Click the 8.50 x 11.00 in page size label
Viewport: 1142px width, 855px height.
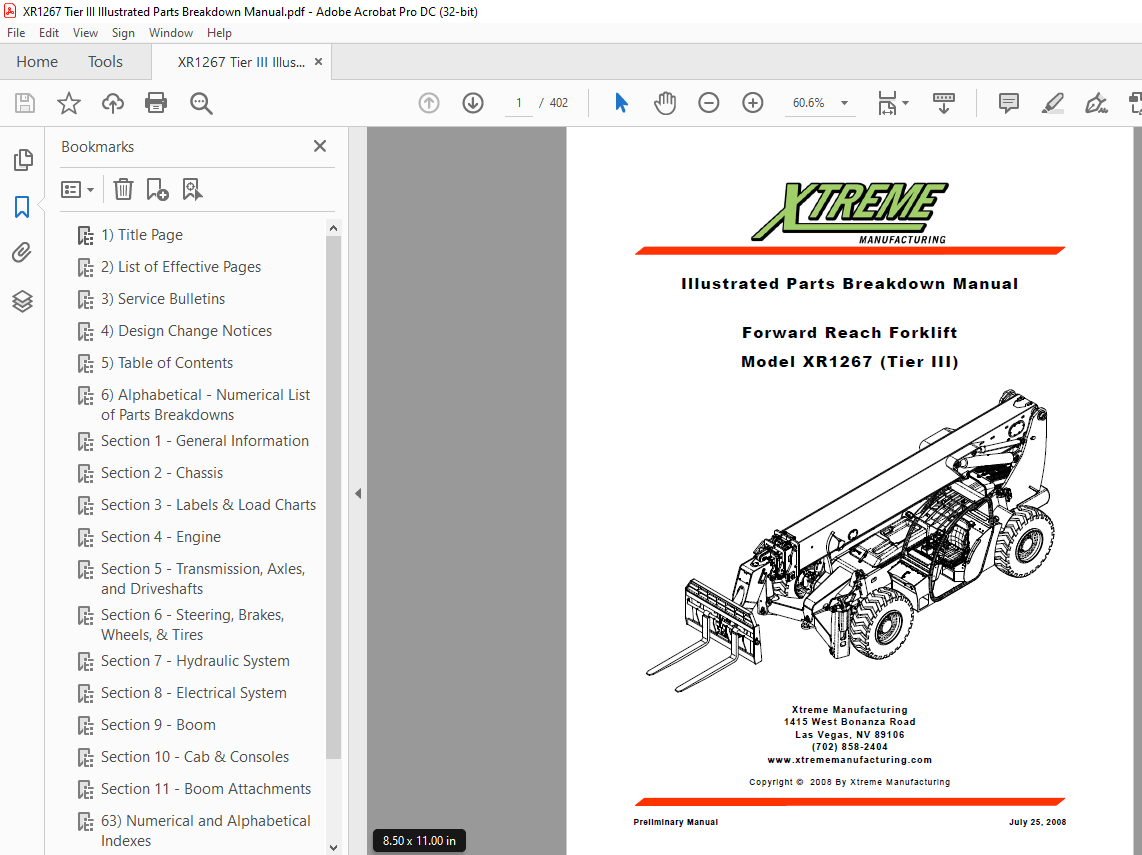pos(420,840)
